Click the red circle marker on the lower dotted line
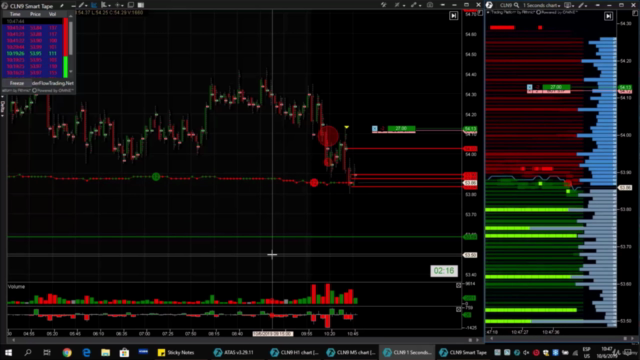 tap(314, 182)
